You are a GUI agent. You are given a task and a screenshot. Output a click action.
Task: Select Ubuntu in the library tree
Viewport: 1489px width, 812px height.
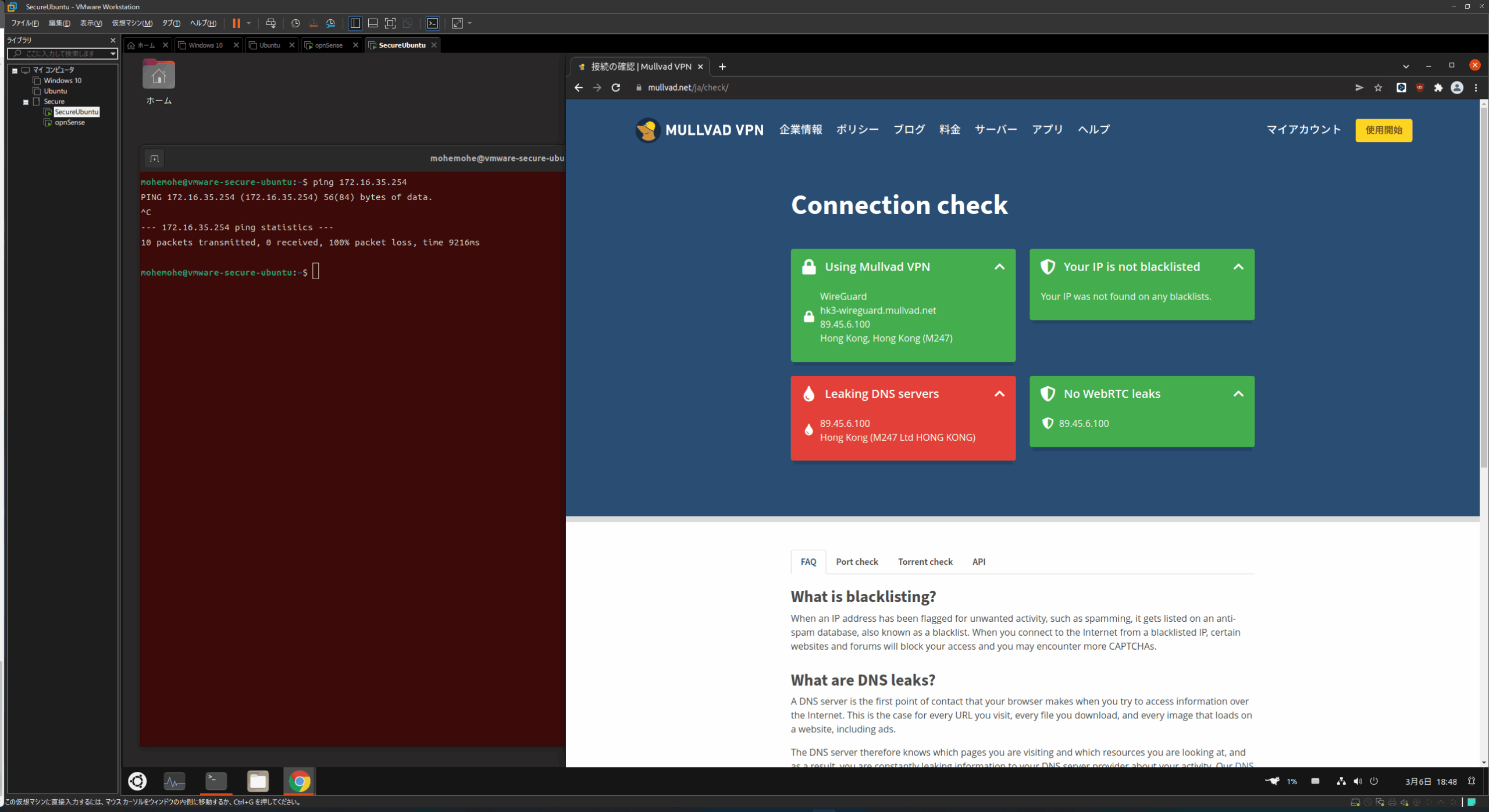click(x=55, y=91)
